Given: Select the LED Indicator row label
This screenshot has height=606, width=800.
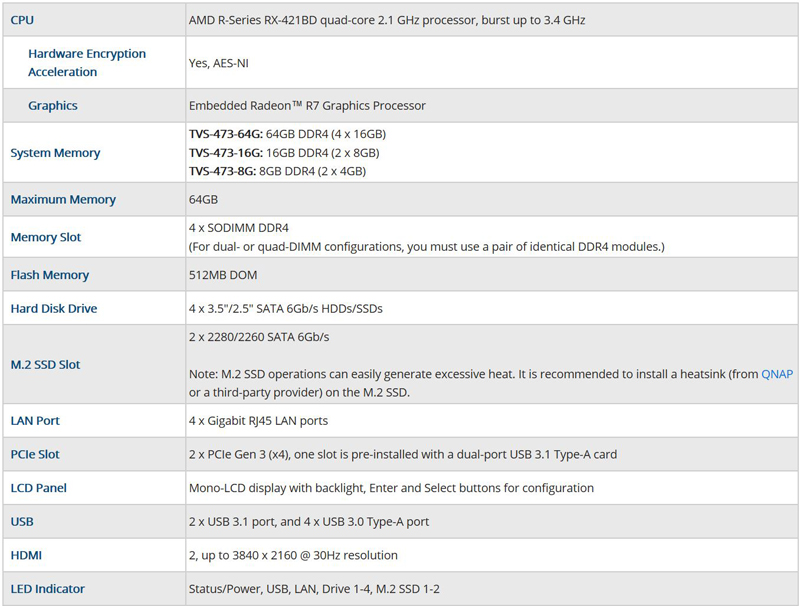Looking at the screenshot, I should [48, 589].
